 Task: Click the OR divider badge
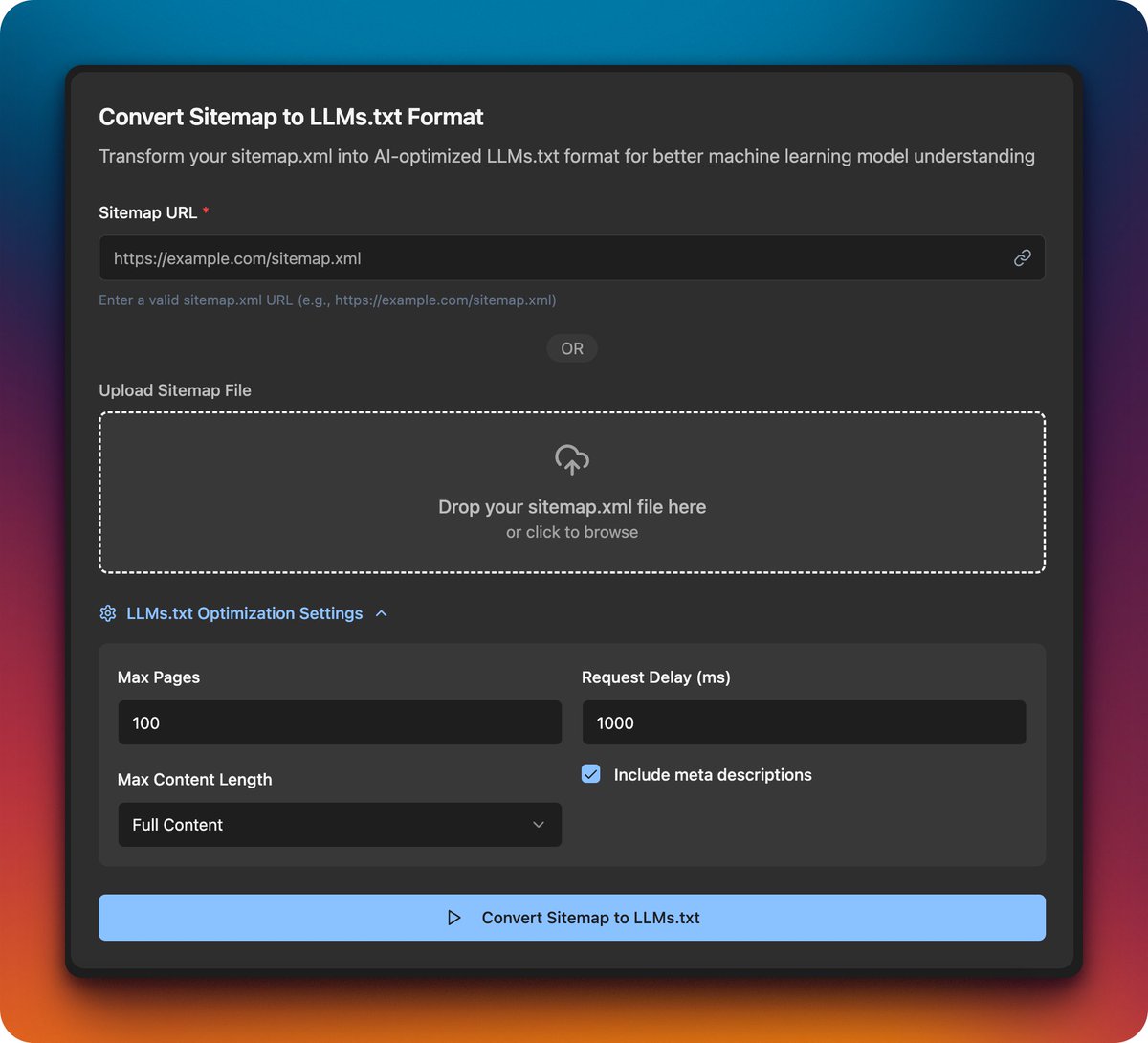572,348
